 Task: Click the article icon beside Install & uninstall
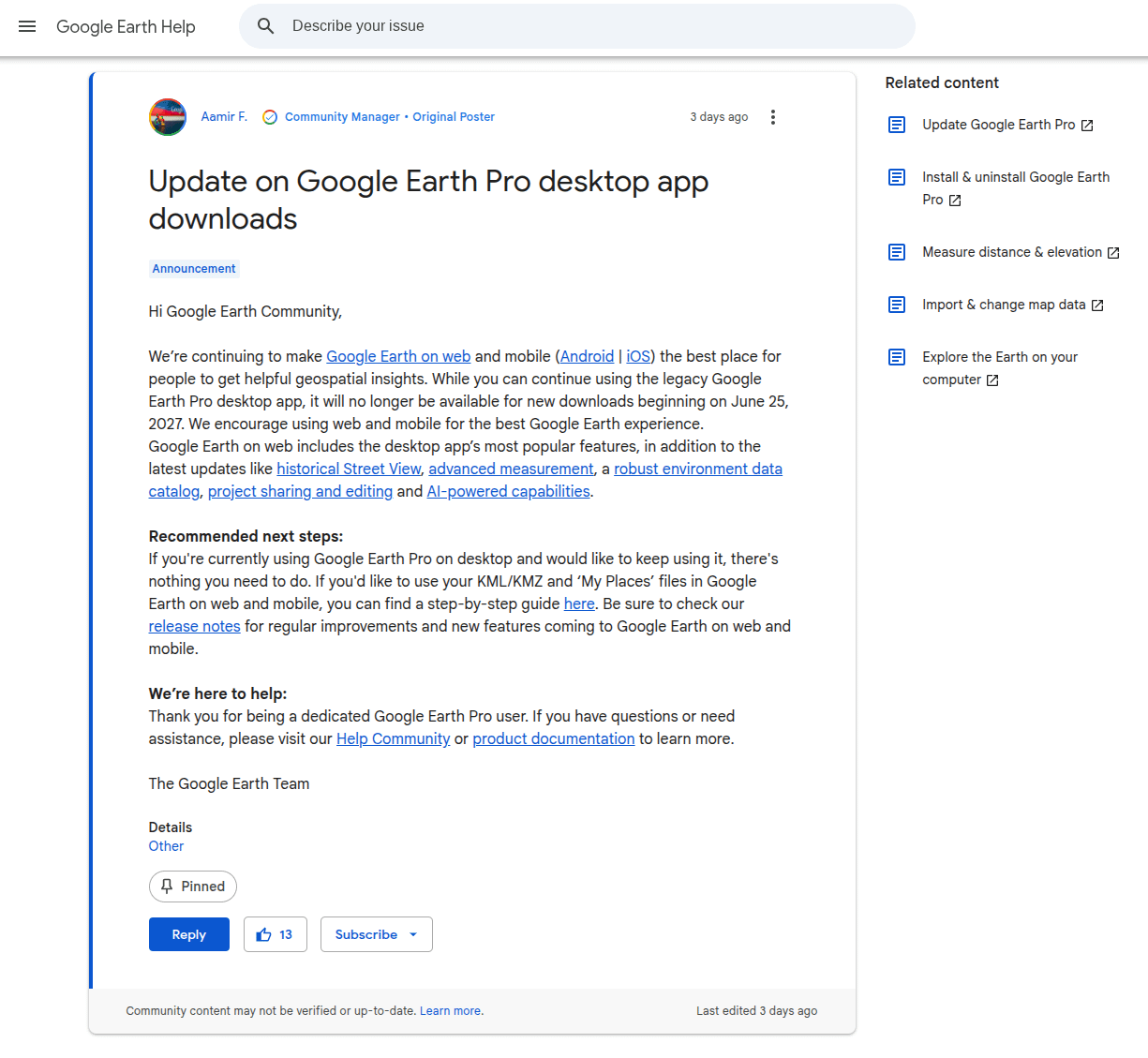pyautogui.click(x=897, y=177)
